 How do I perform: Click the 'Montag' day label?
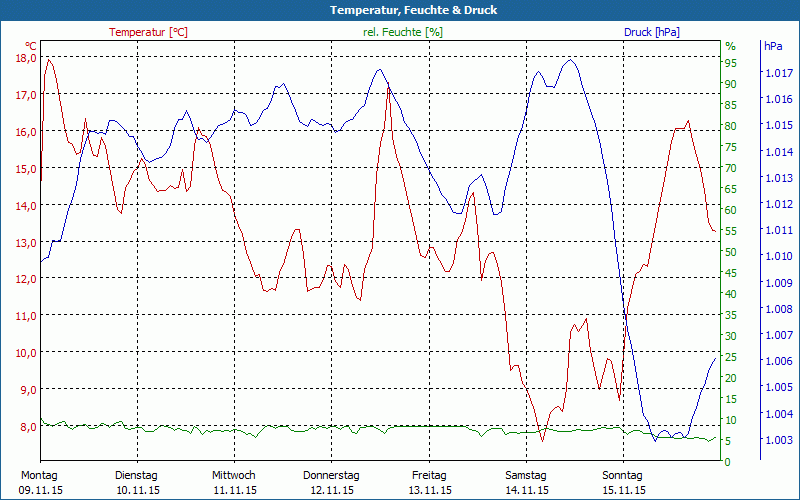39,476
